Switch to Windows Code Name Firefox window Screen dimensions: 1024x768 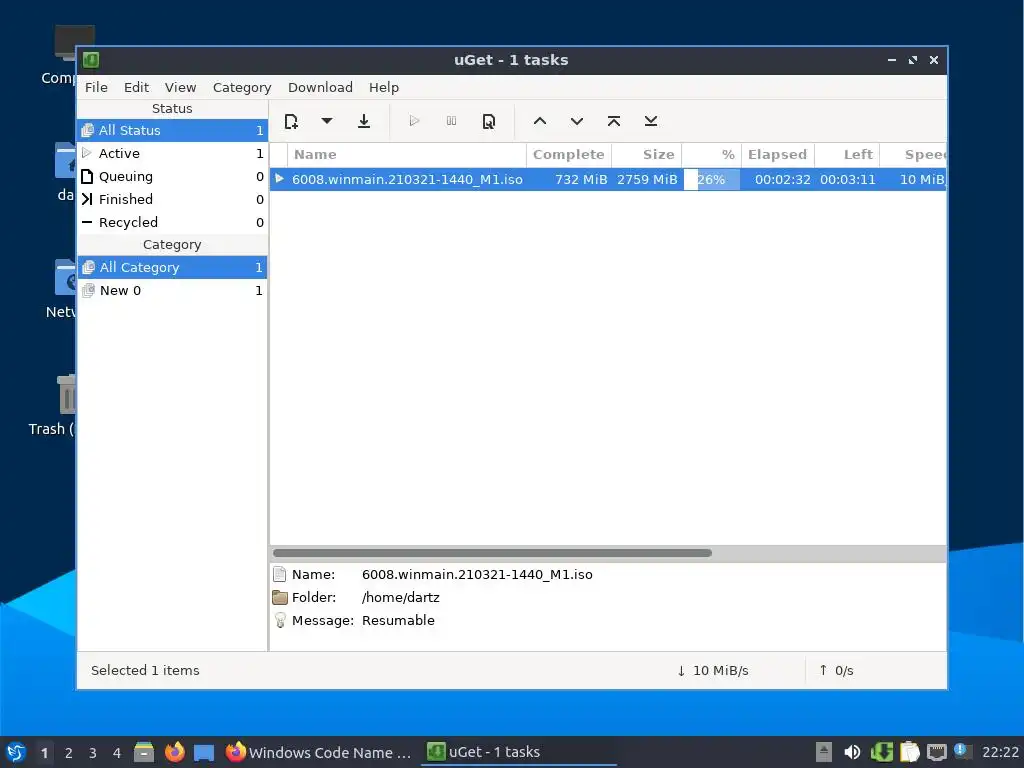[x=319, y=752]
